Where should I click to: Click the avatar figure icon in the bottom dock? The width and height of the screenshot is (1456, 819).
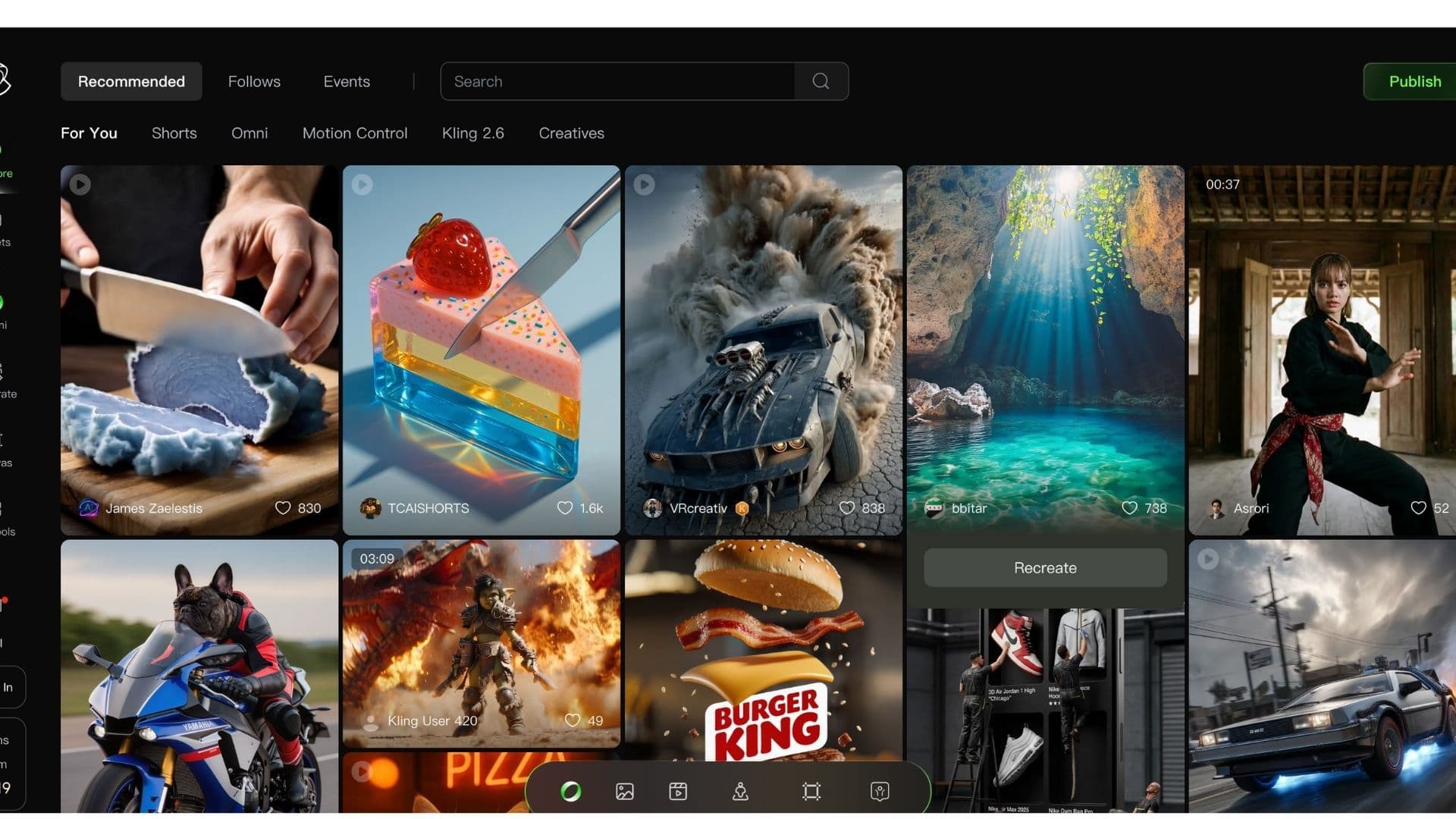(740, 792)
